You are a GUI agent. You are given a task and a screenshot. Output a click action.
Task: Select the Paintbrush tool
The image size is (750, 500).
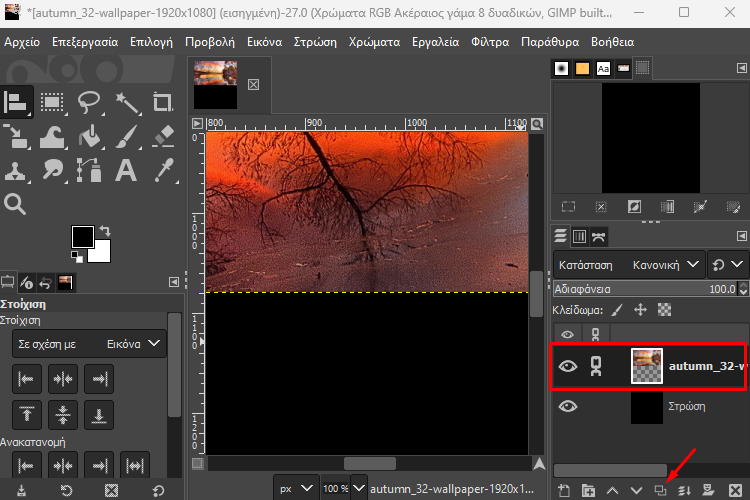click(127, 137)
